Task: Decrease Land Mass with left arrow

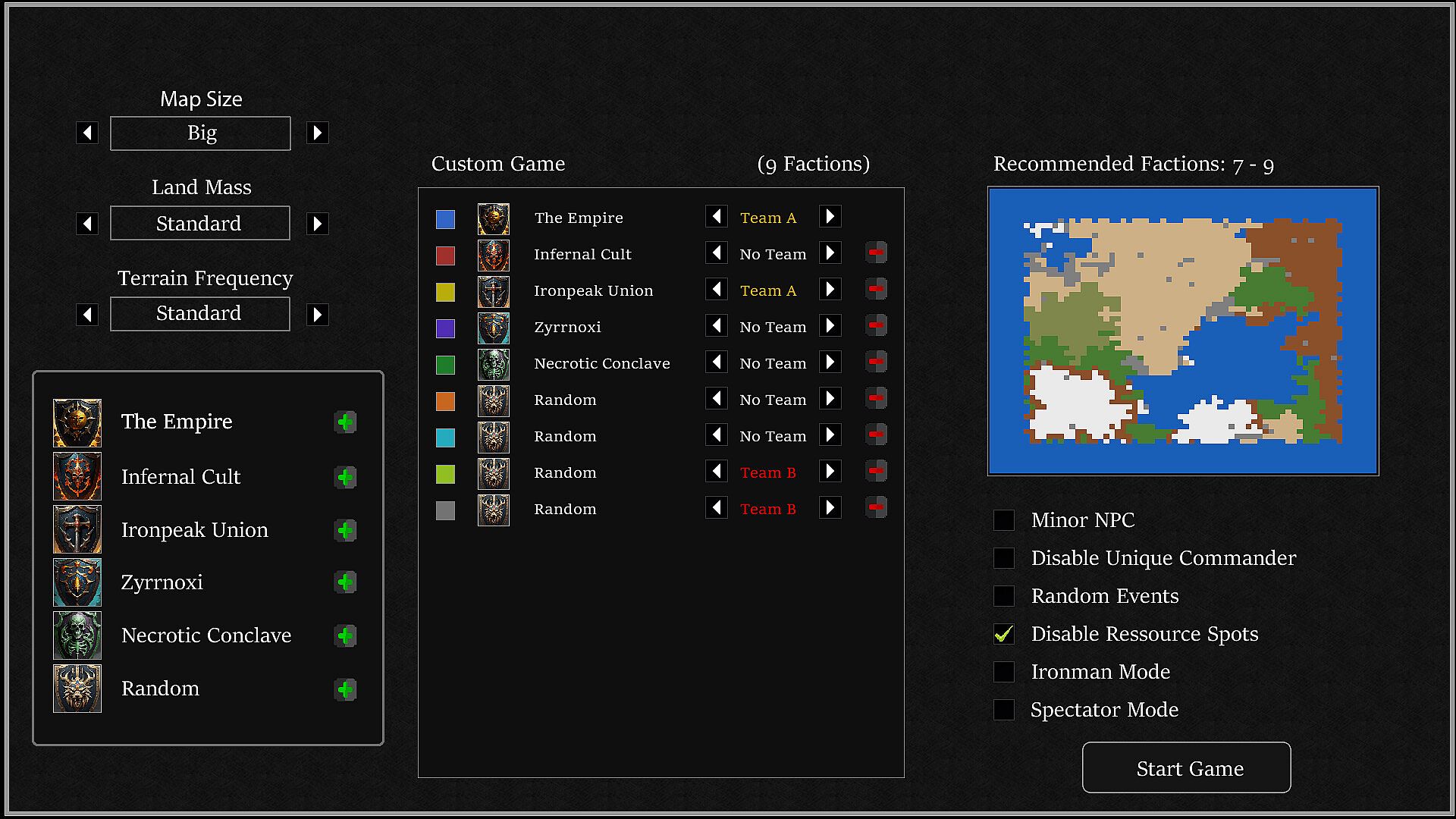Action: (x=87, y=224)
